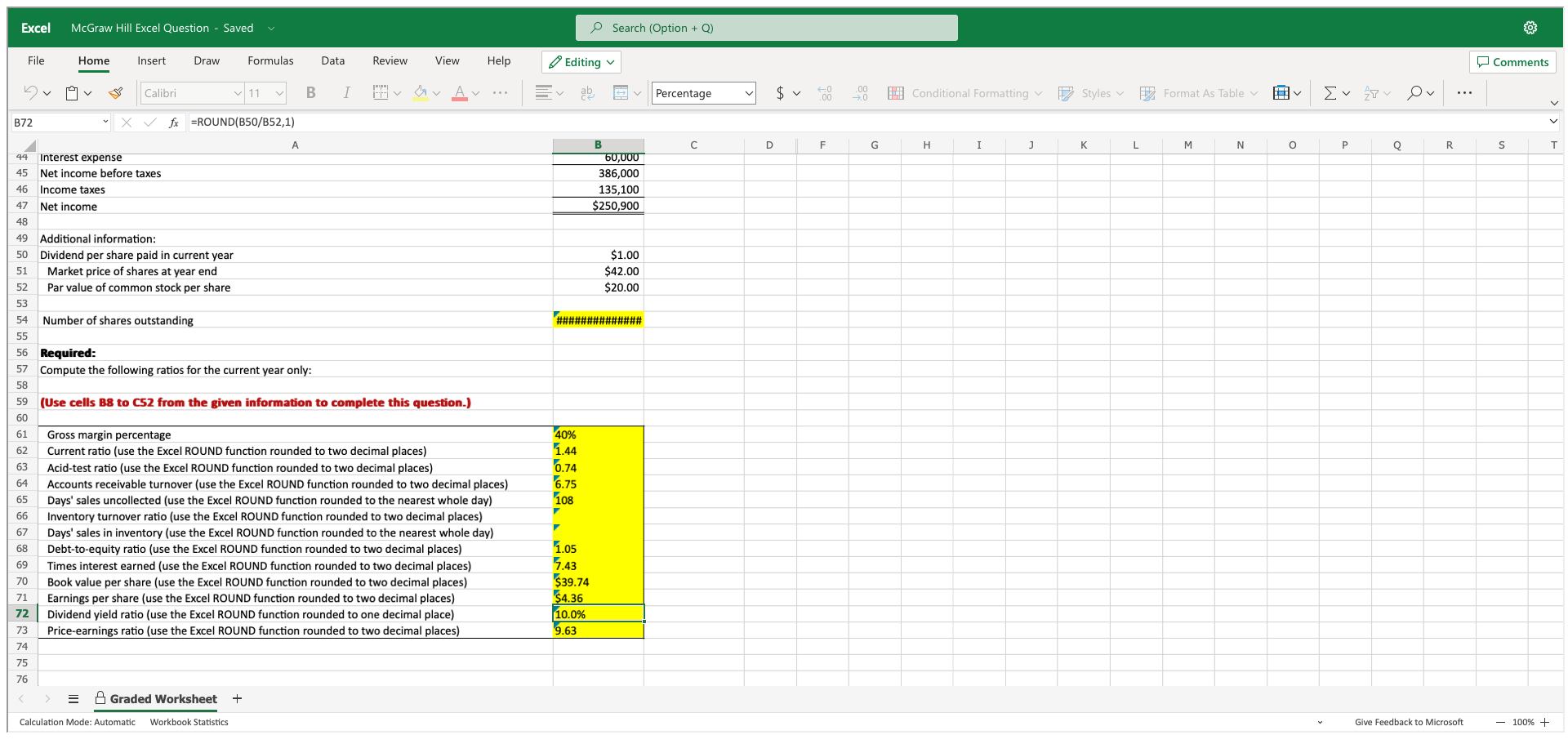Apply the dollar Accounting number format
1568x753 pixels.
tap(780, 93)
